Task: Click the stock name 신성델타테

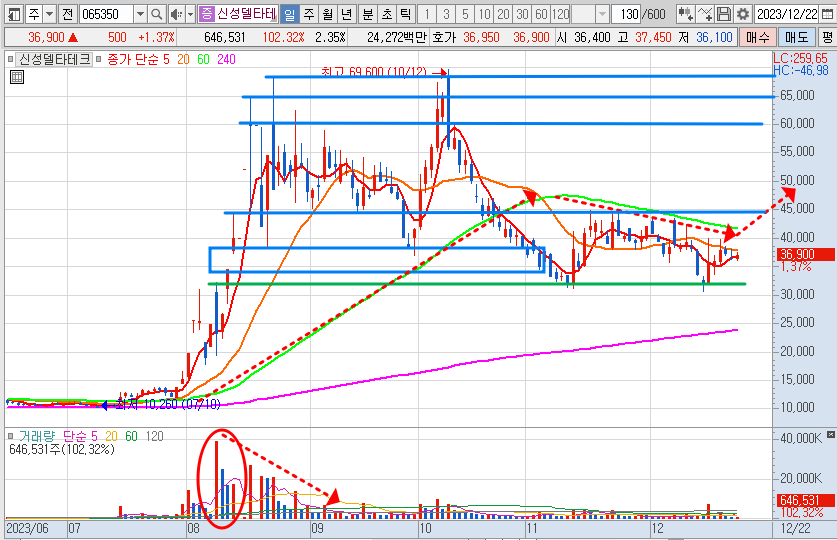Action: (246, 14)
